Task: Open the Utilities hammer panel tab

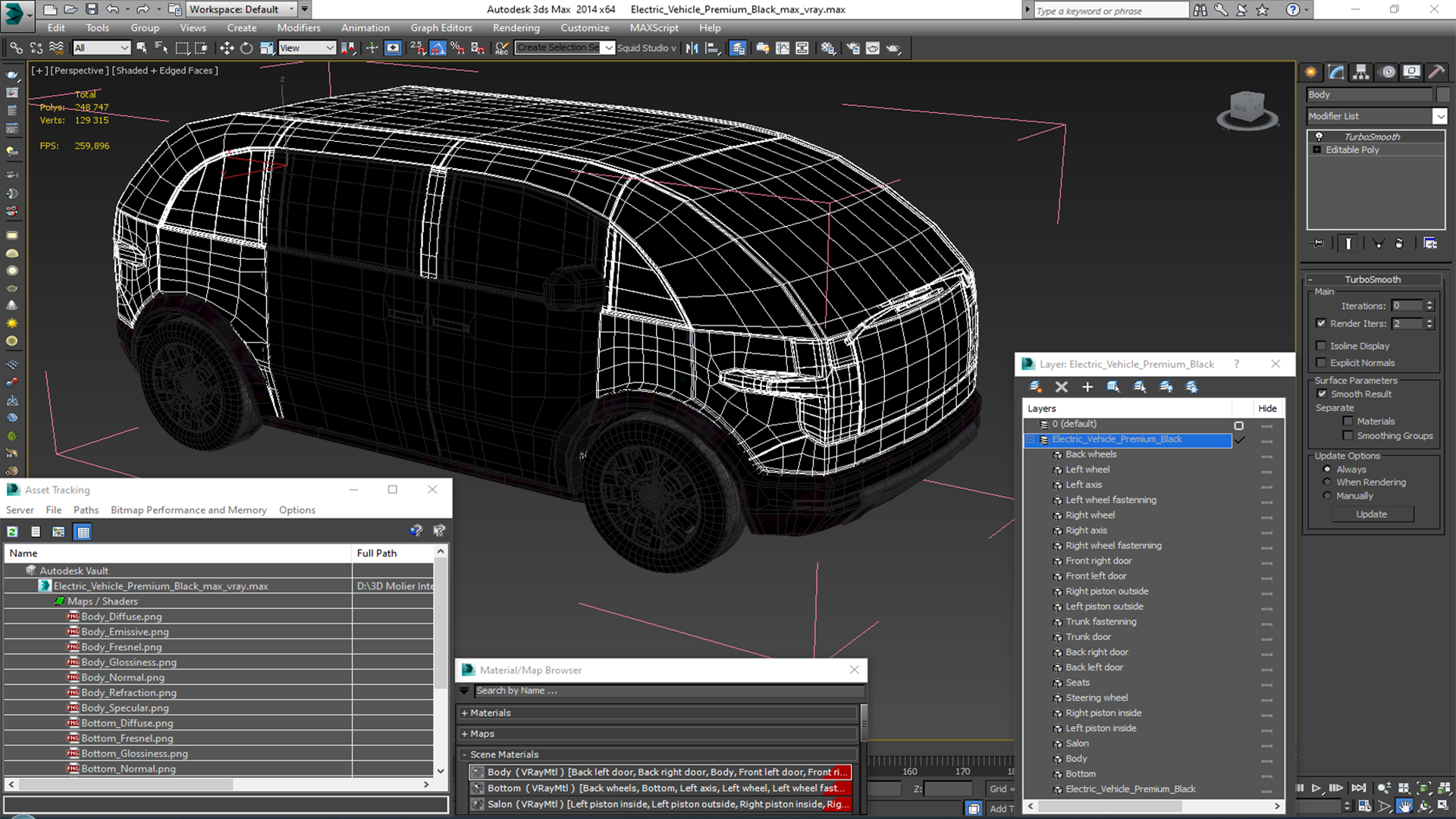Action: 1436,72
